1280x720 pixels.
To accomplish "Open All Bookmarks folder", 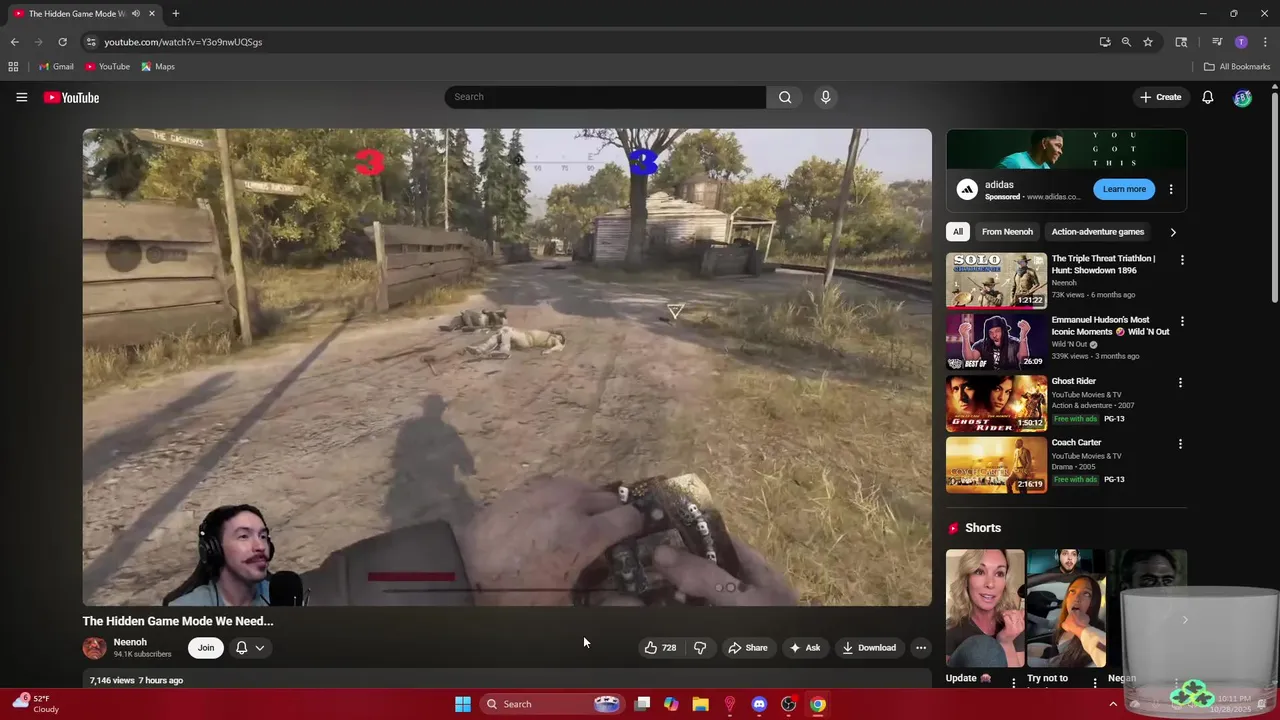I will pyautogui.click(x=1237, y=66).
